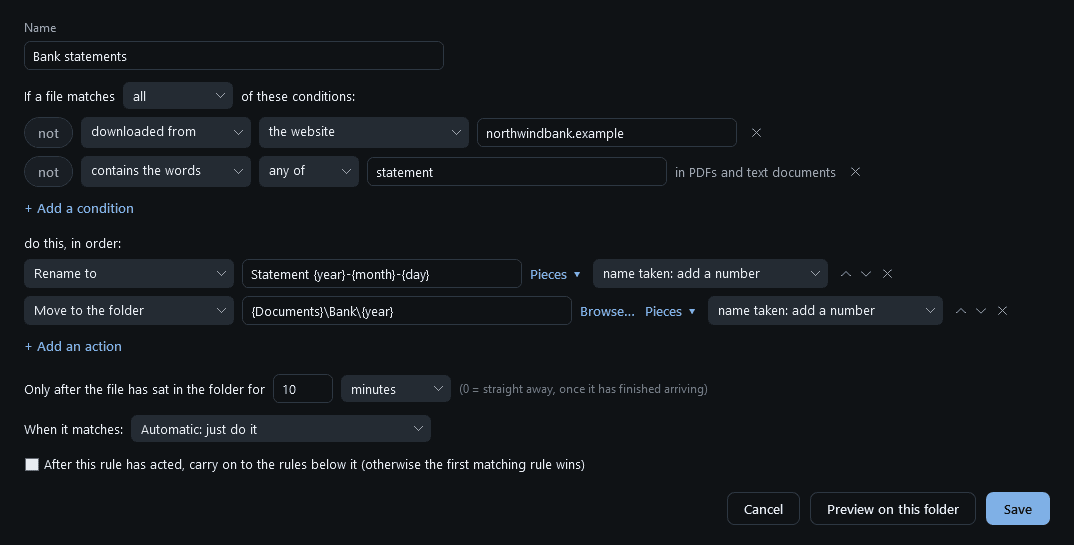Move the Rename to action up

(x=846, y=274)
